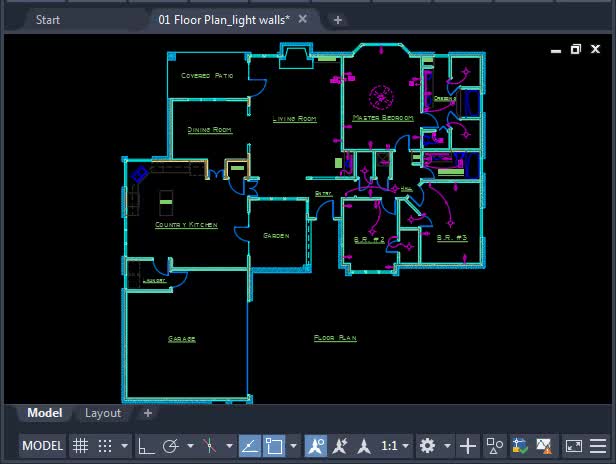Open snap mode settings dropdown
This screenshot has width=616, height=464.
125,446
